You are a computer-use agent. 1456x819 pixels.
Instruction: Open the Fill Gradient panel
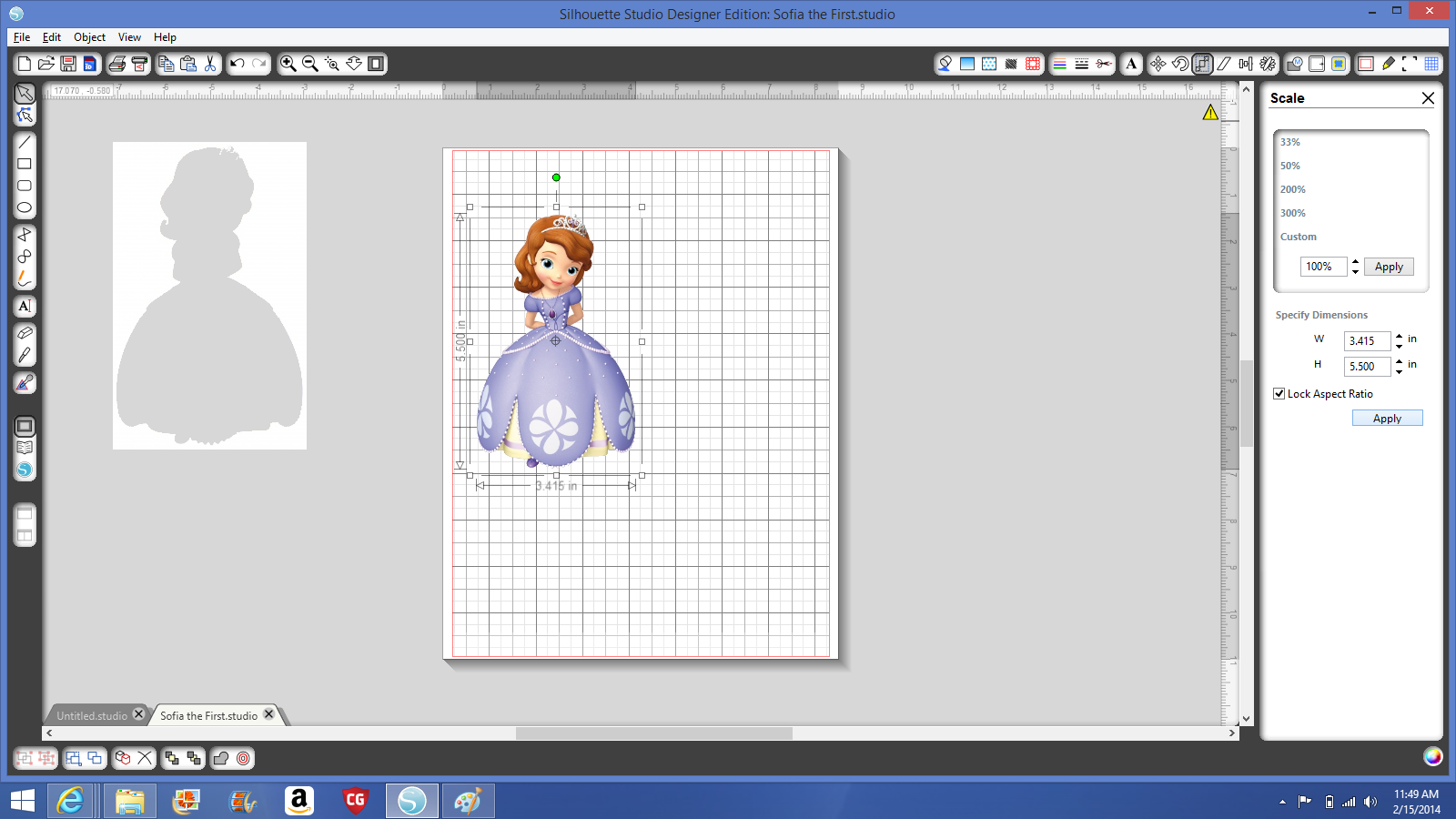[967, 64]
